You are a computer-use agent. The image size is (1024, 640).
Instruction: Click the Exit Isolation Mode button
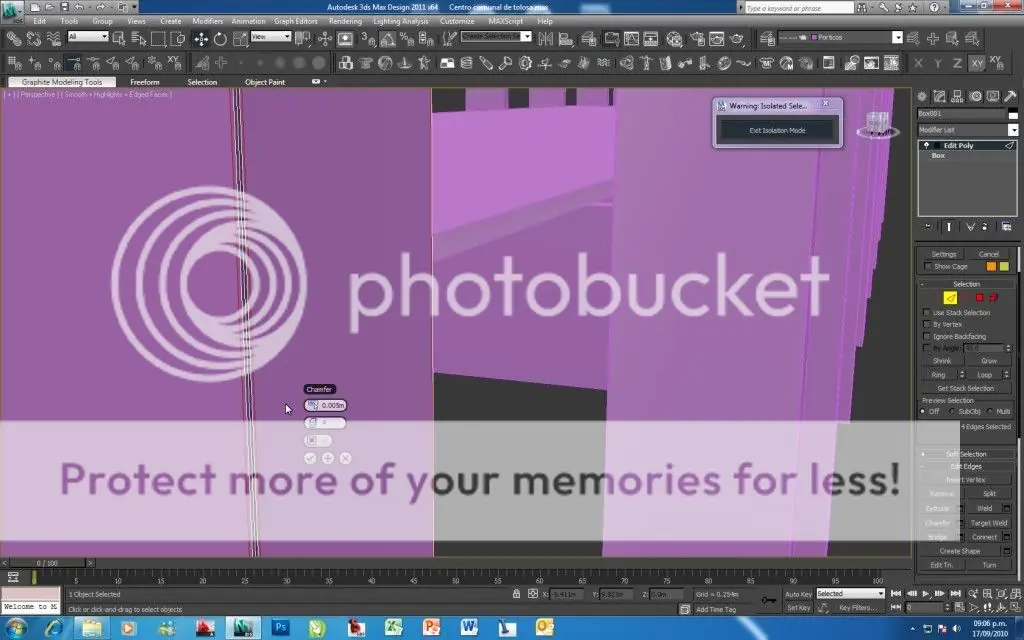click(777, 130)
